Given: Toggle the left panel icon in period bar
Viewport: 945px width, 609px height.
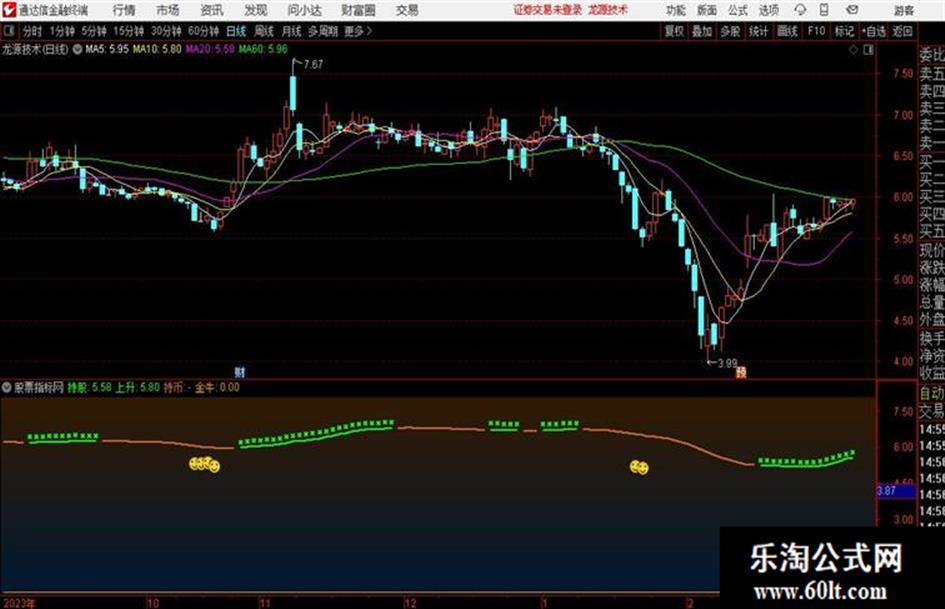Looking at the screenshot, I should point(9,30).
